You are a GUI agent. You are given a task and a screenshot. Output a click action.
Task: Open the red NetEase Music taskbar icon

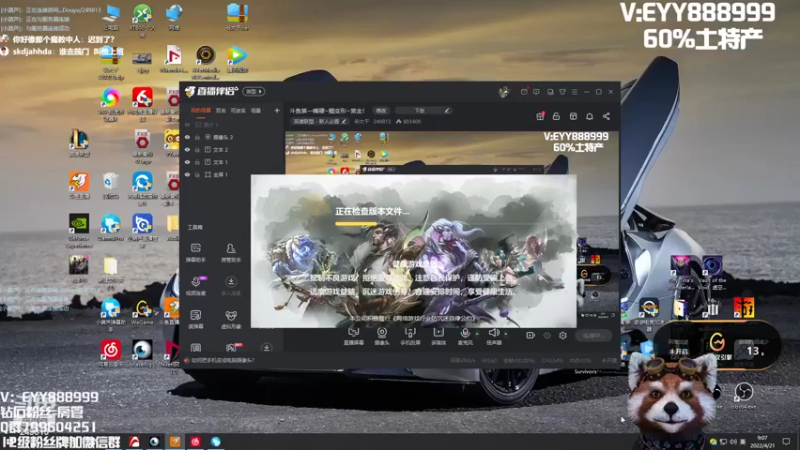tap(195, 441)
